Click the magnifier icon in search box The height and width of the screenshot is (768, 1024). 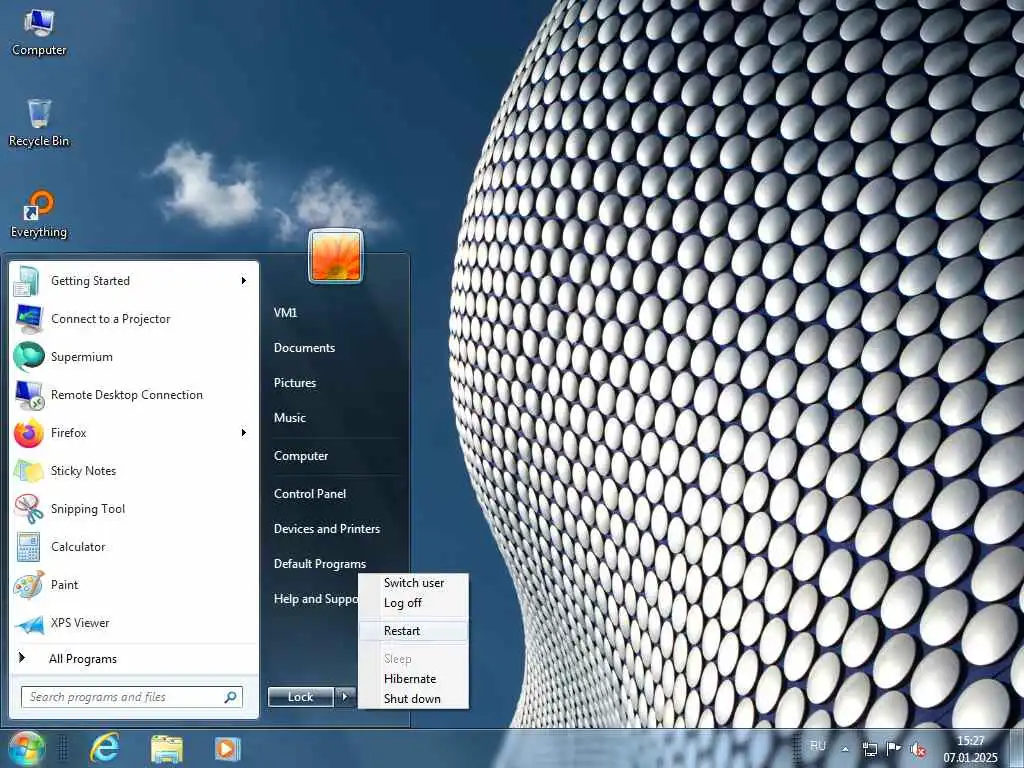pos(230,697)
